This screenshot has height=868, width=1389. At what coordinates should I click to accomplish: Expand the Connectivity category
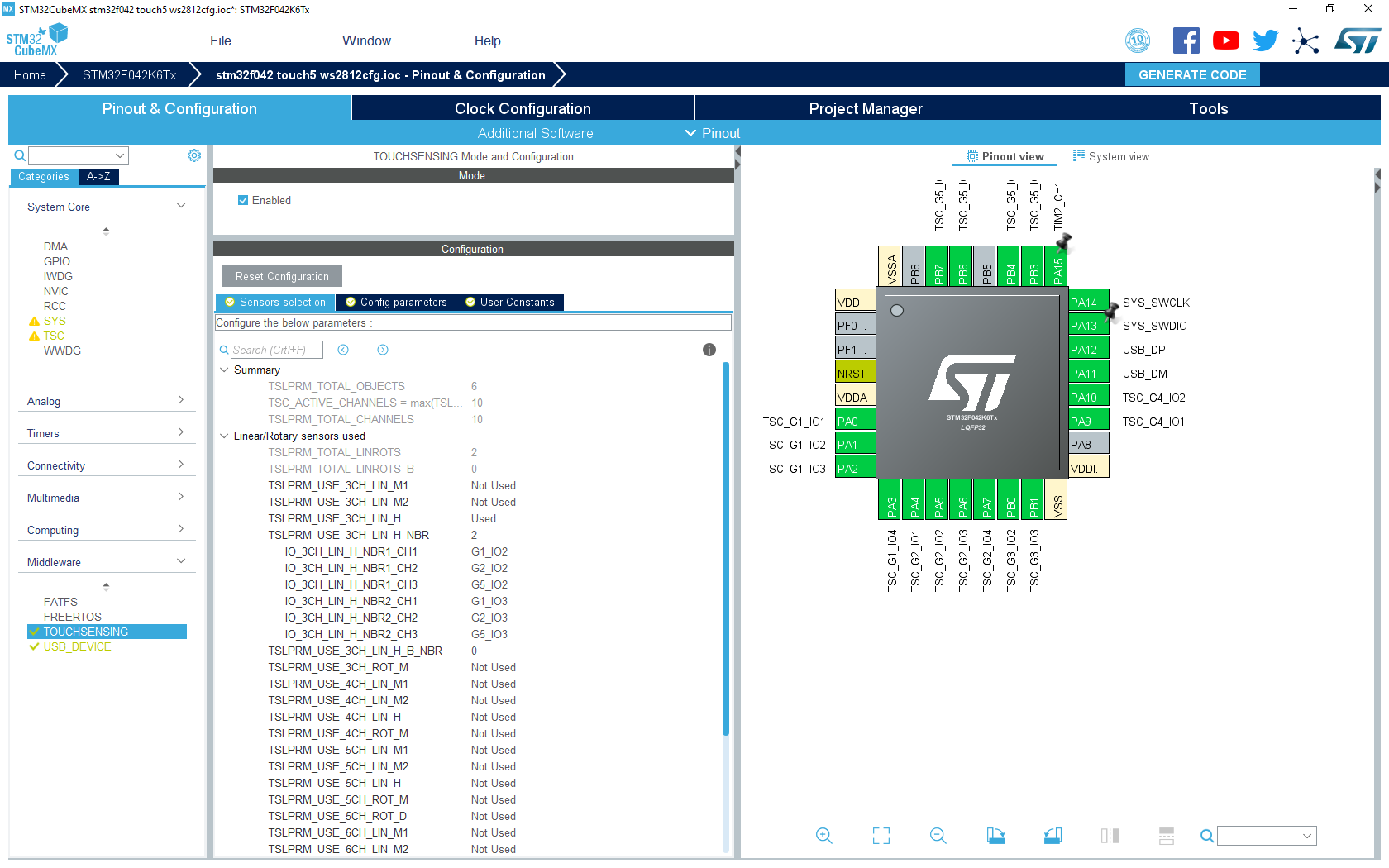click(x=181, y=465)
